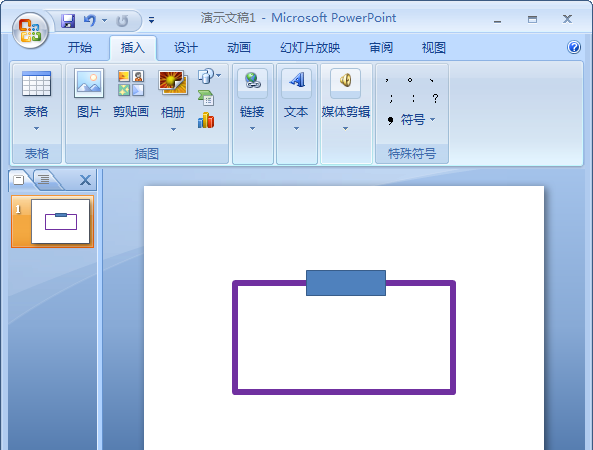The width and height of the screenshot is (593, 450).
Task: Maximize the PowerPoint window
Action: tap(532, 20)
